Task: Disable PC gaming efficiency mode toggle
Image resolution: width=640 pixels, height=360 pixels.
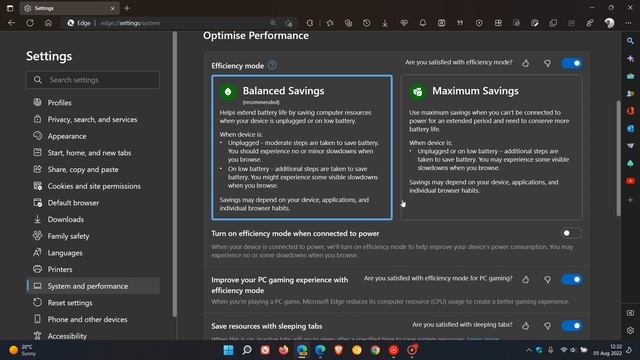Action: coord(571,280)
